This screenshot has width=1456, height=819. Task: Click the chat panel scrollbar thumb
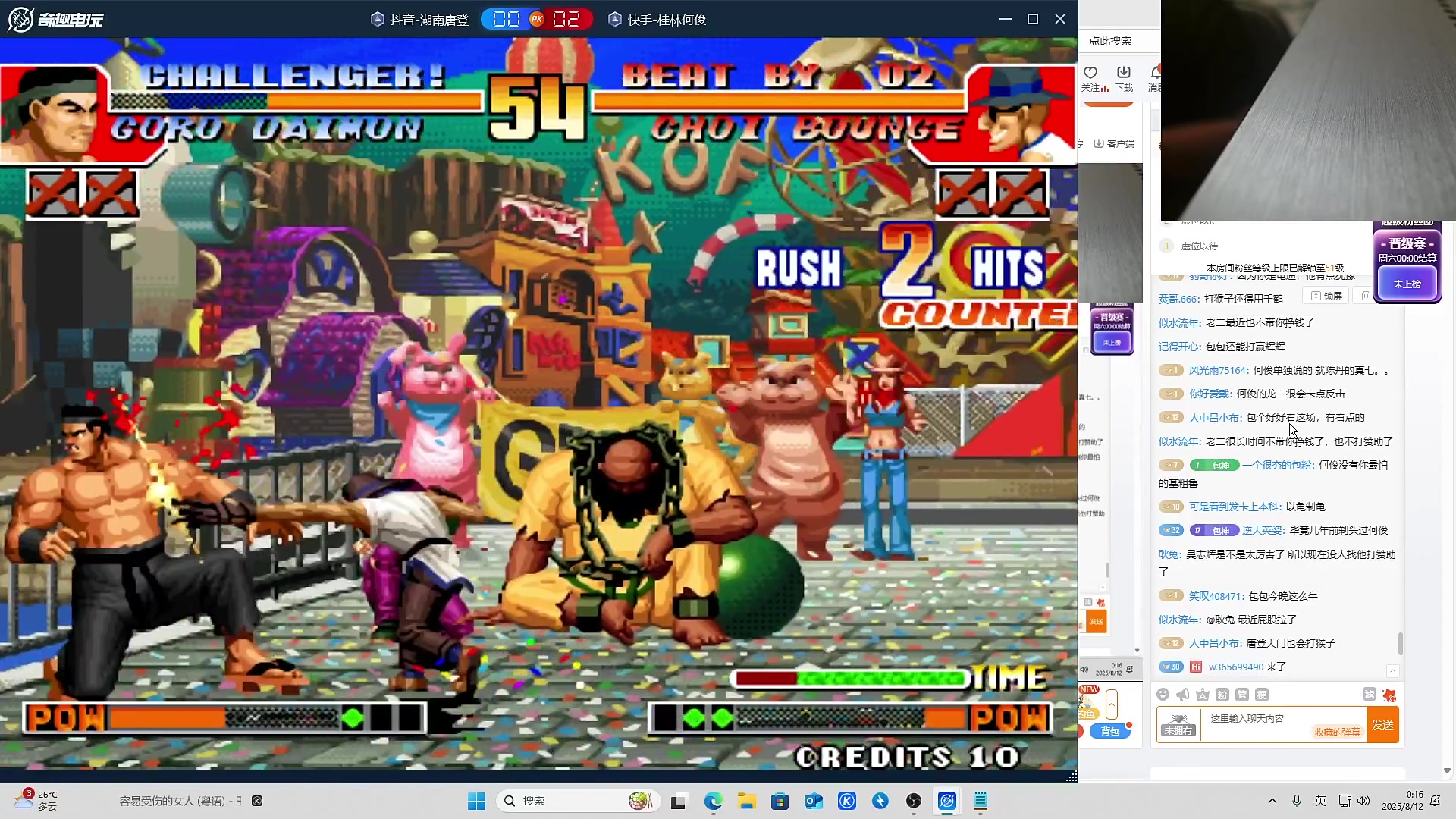click(x=1401, y=644)
